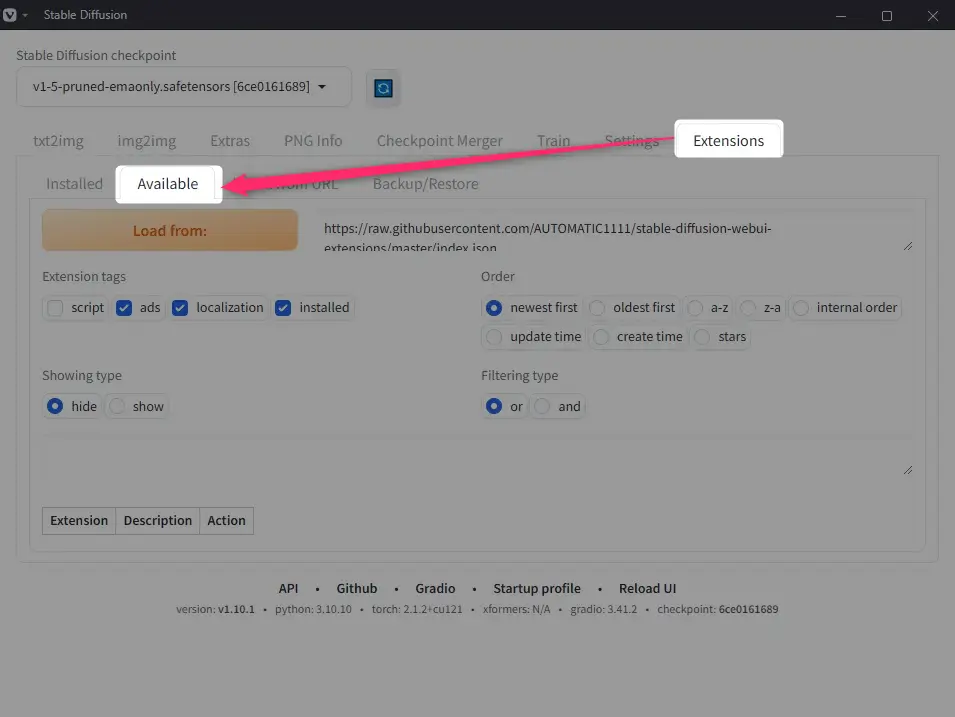Click the checkpoint hash 6ce0161689 text
The image size is (955, 717).
pos(749,609)
